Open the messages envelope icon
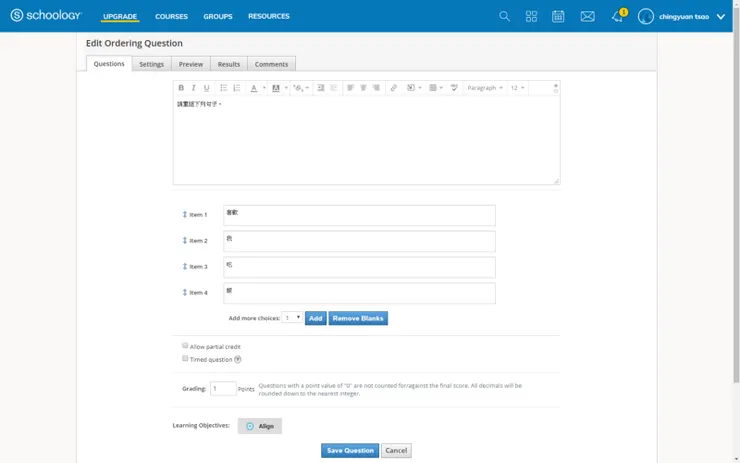This screenshot has height=463, width=740. coord(588,17)
